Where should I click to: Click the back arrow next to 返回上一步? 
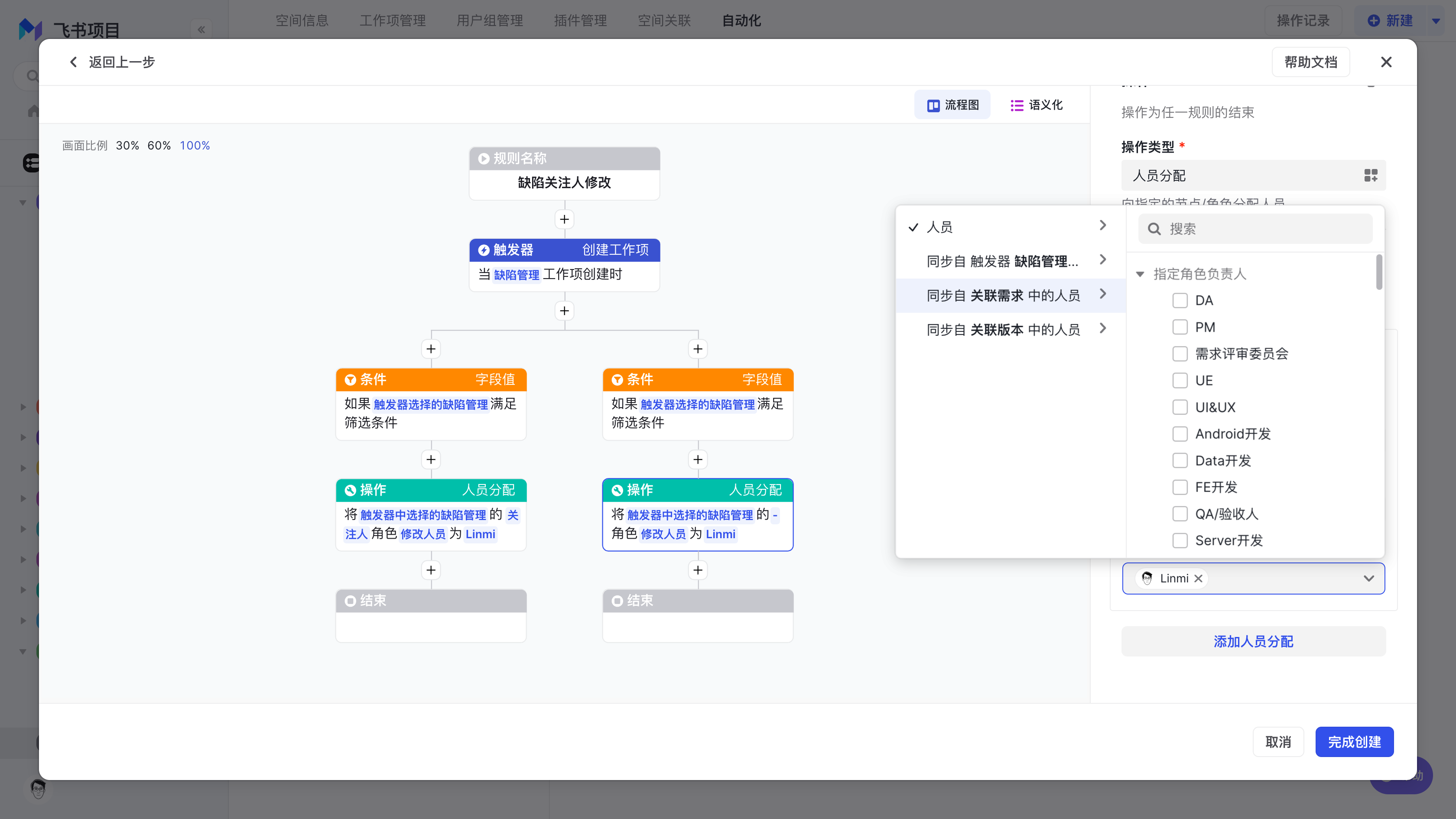click(74, 62)
